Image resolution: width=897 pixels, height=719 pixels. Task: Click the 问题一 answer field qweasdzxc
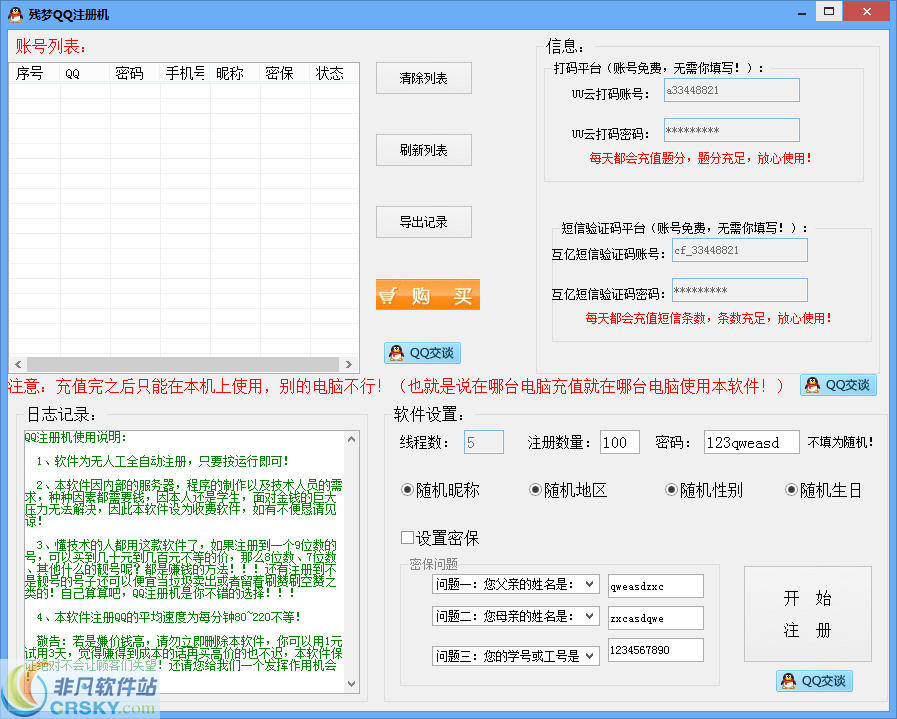(656, 586)
